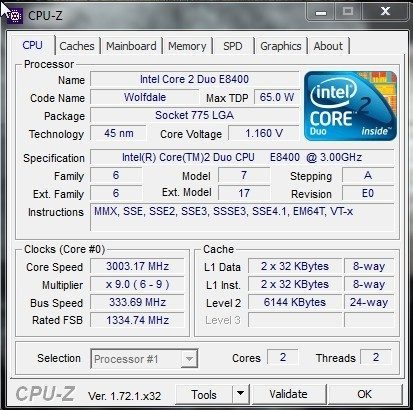Click the Tools button
The image size is (413, 410).
coord(204,394)
